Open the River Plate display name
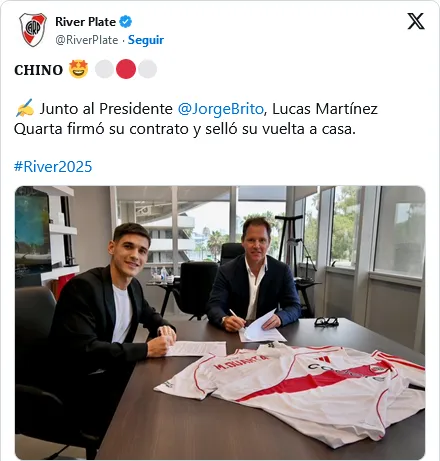 (85, 22)
